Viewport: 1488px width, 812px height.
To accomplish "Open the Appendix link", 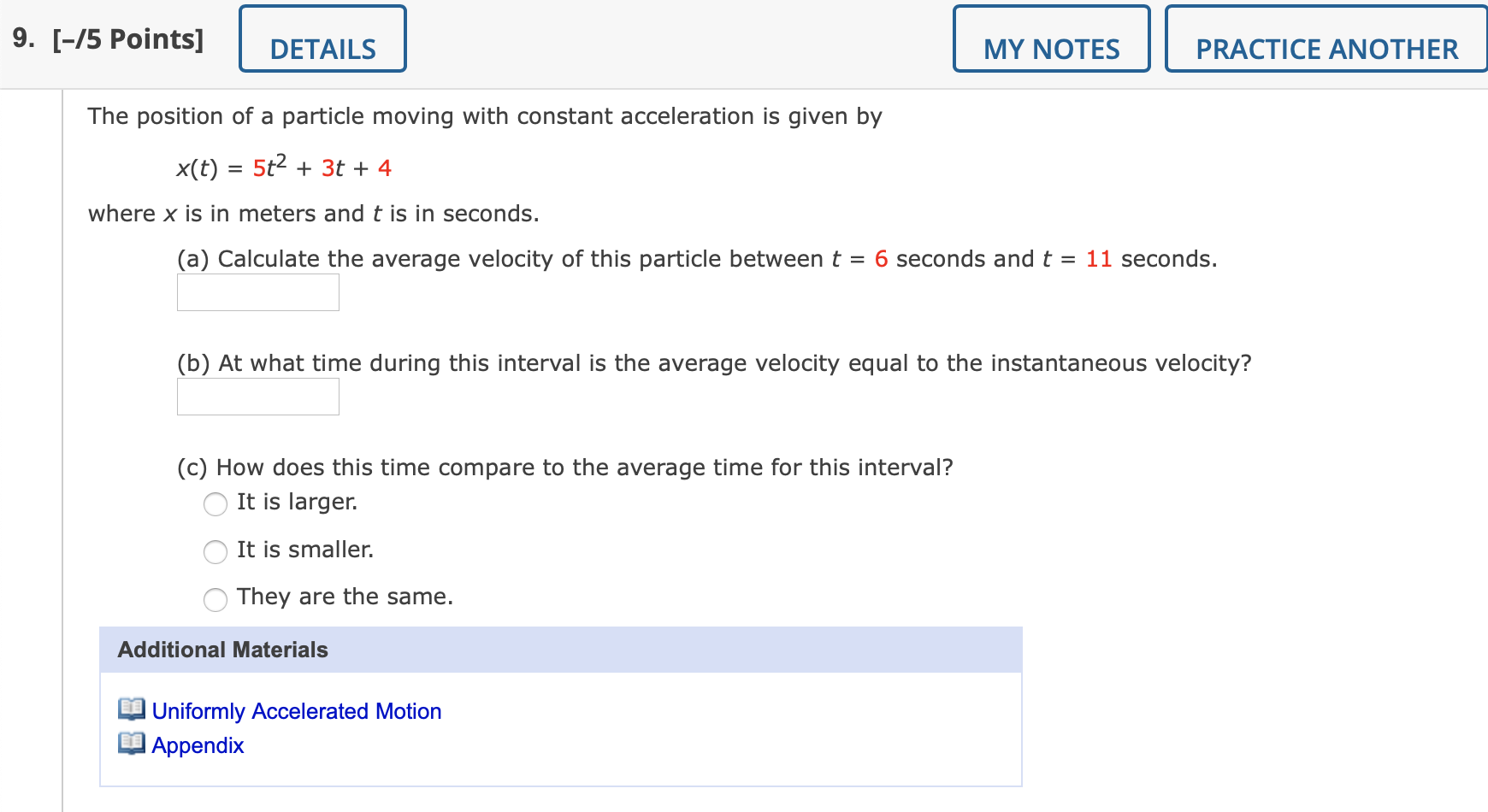I will [x=197, y=744].
